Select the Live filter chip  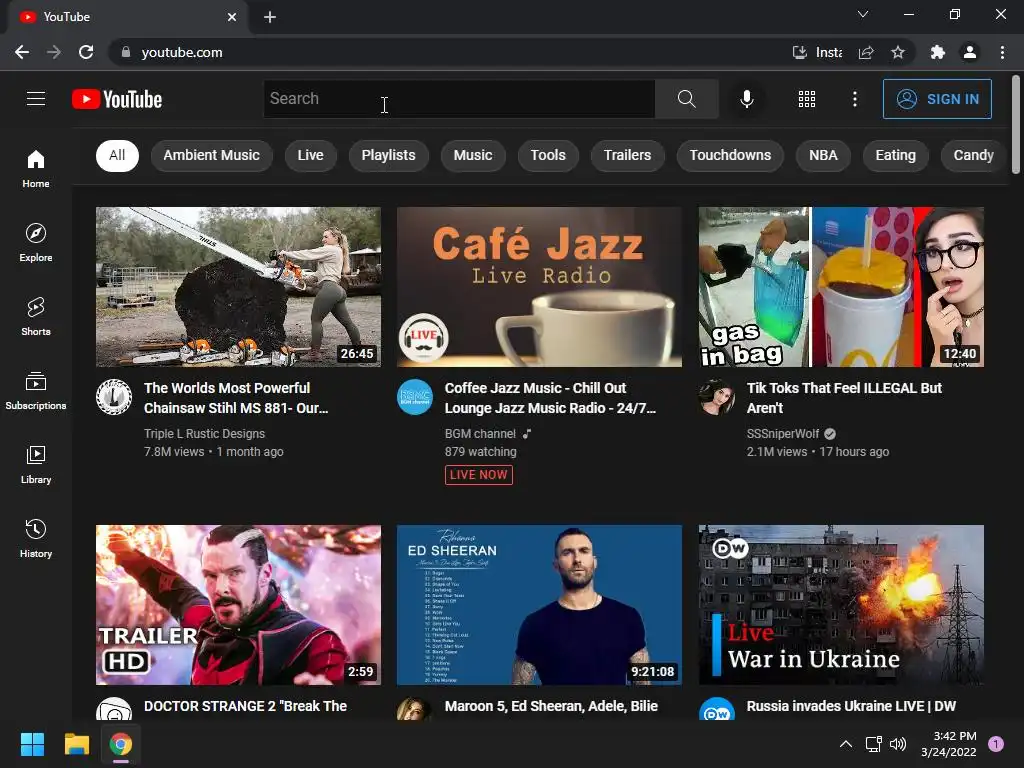coord(310,155)
